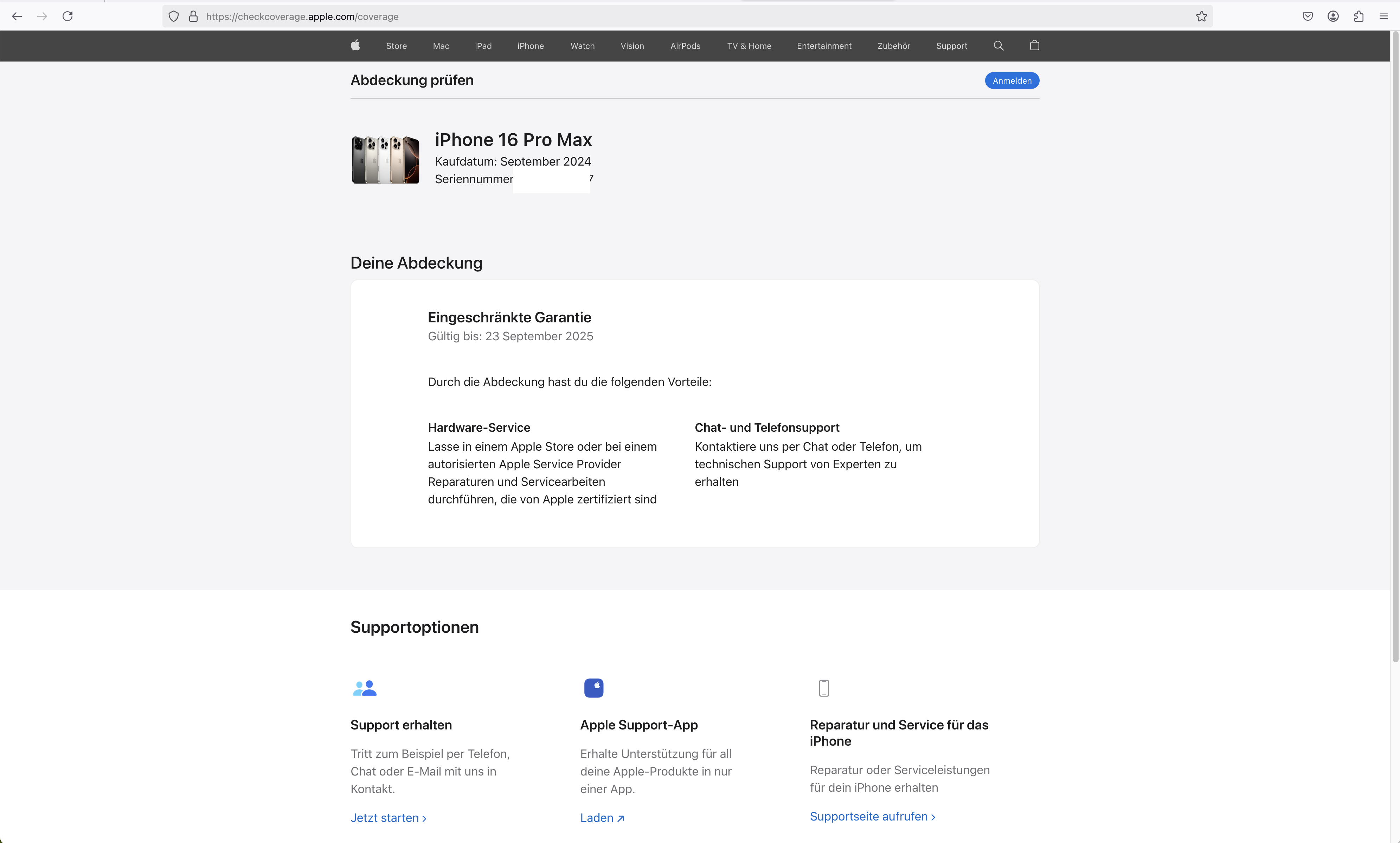Open the shopping bag icon

click(x=1034, y=45)
